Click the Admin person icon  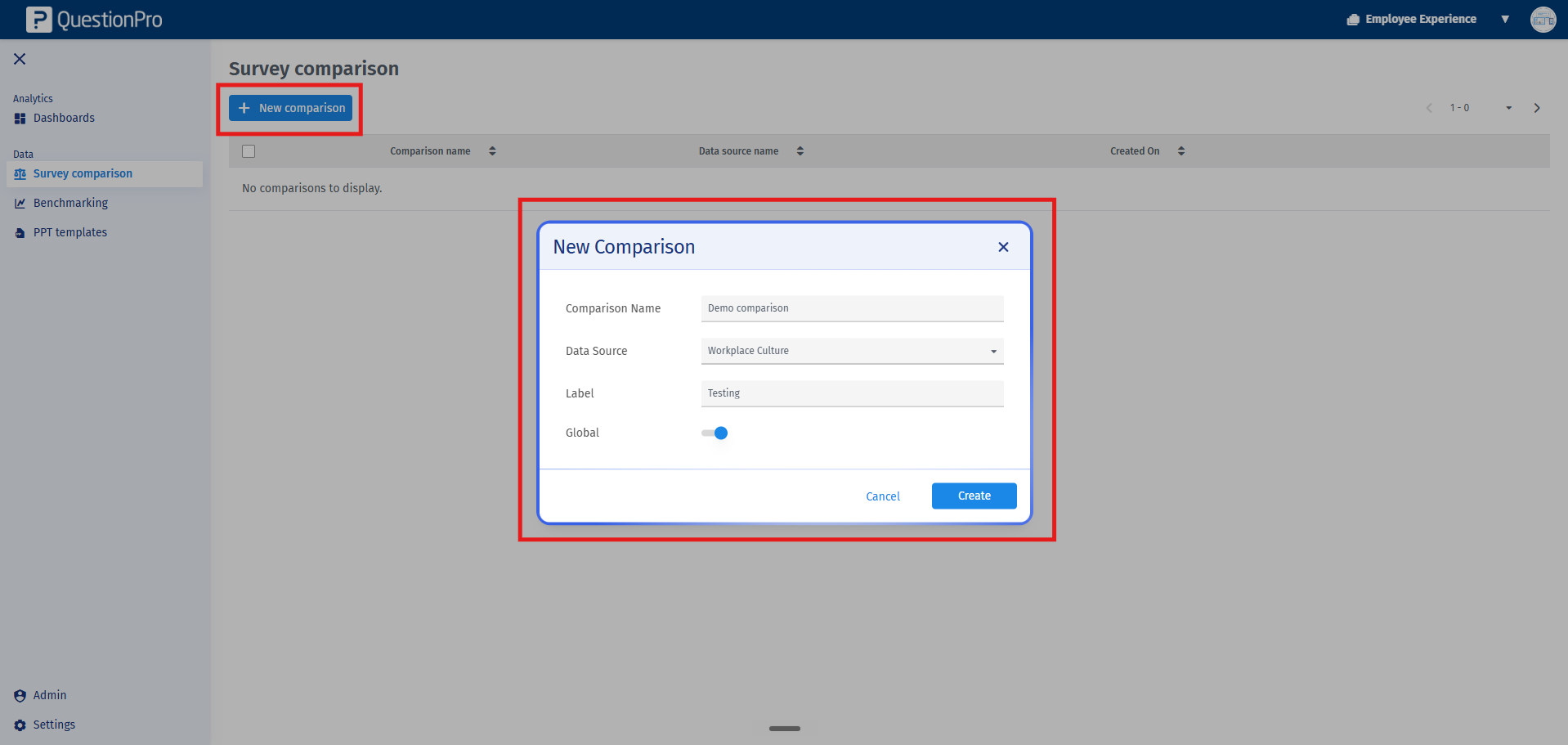click(20, 696)
